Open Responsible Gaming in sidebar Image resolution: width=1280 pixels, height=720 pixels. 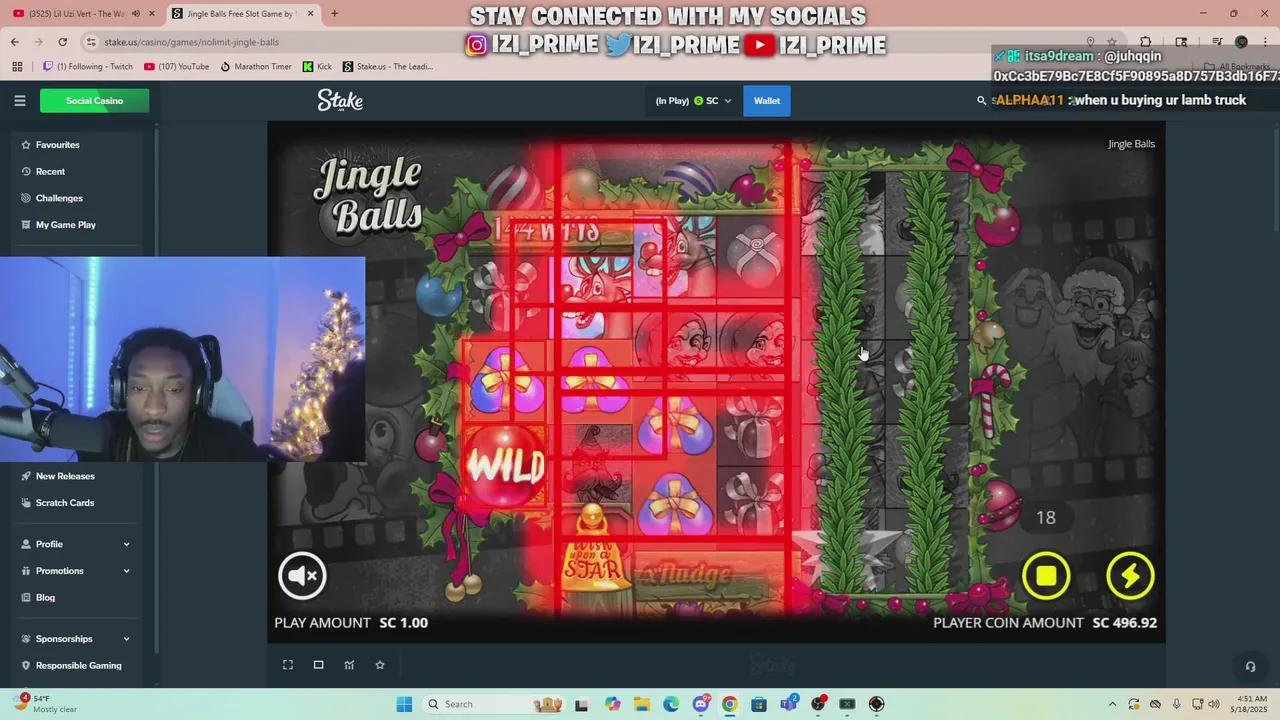77,665
